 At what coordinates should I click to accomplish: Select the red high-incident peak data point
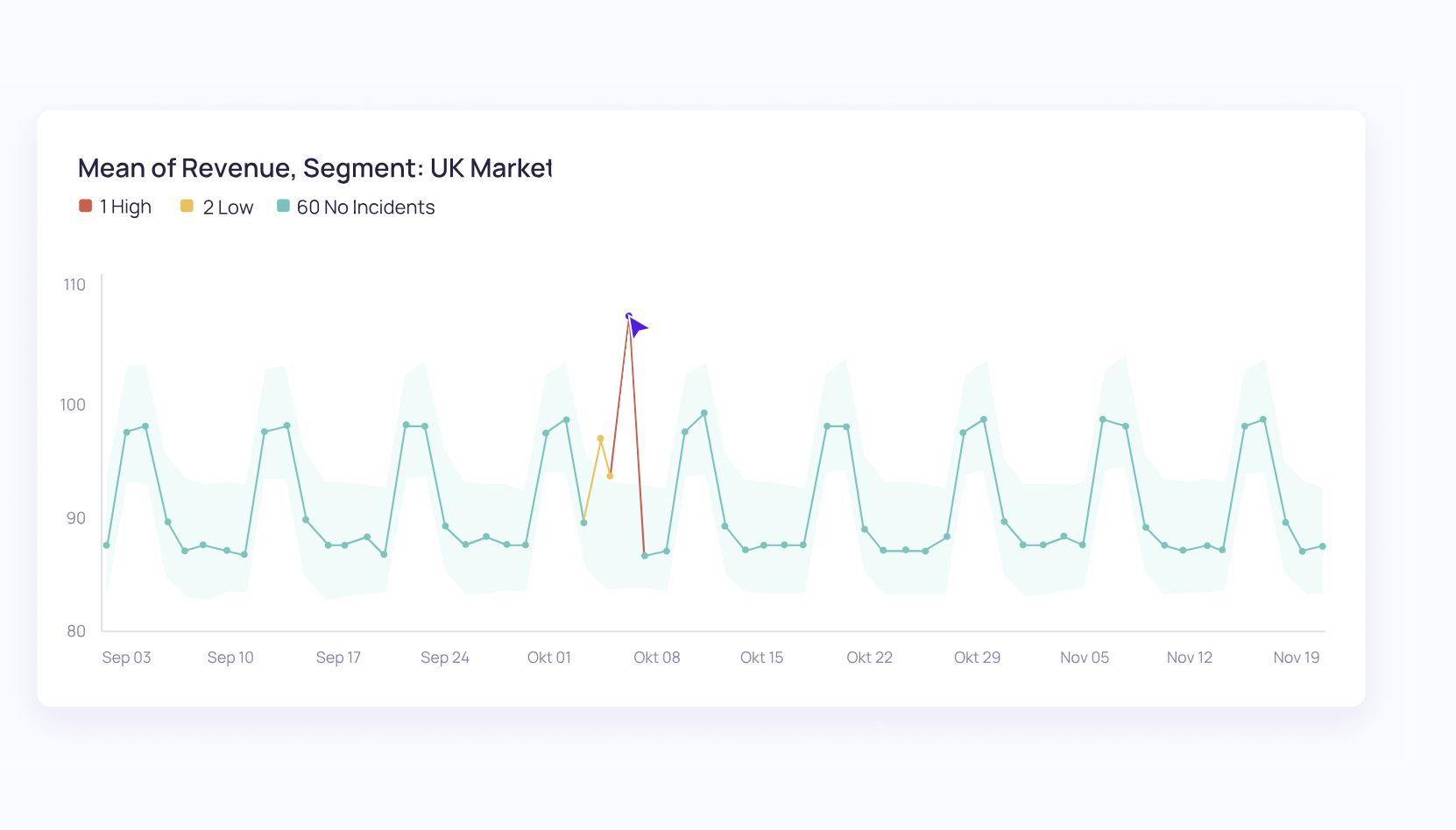629,316
